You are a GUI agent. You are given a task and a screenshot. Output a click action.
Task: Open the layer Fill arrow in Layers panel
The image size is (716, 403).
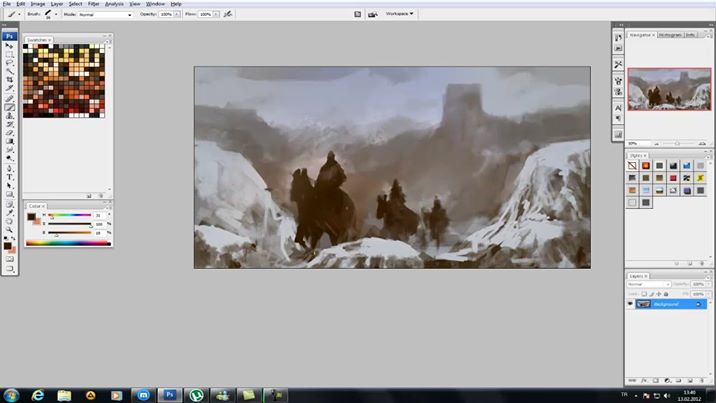(x=708, y=294)
